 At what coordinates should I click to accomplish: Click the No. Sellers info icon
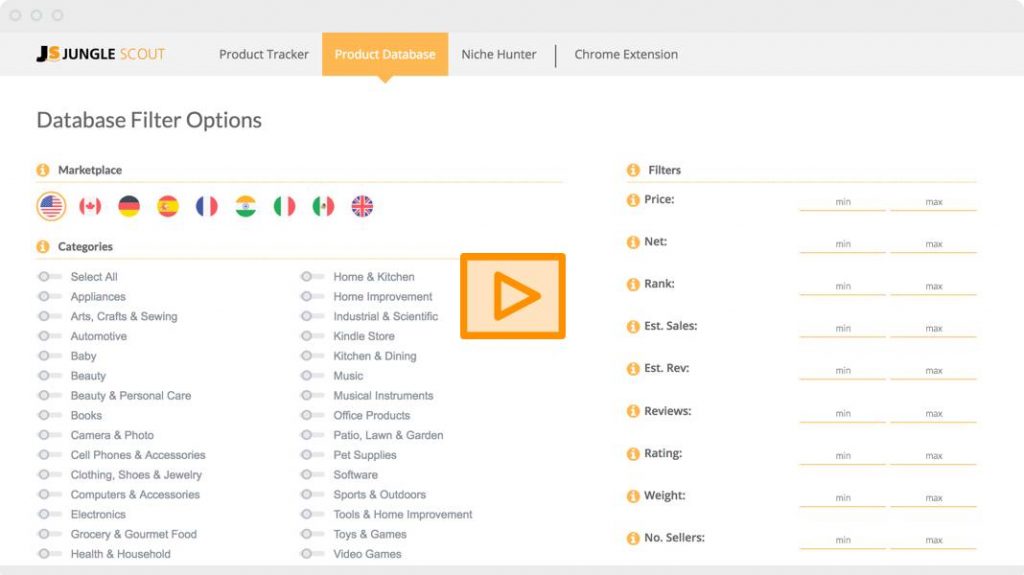[x=633, y=538]
